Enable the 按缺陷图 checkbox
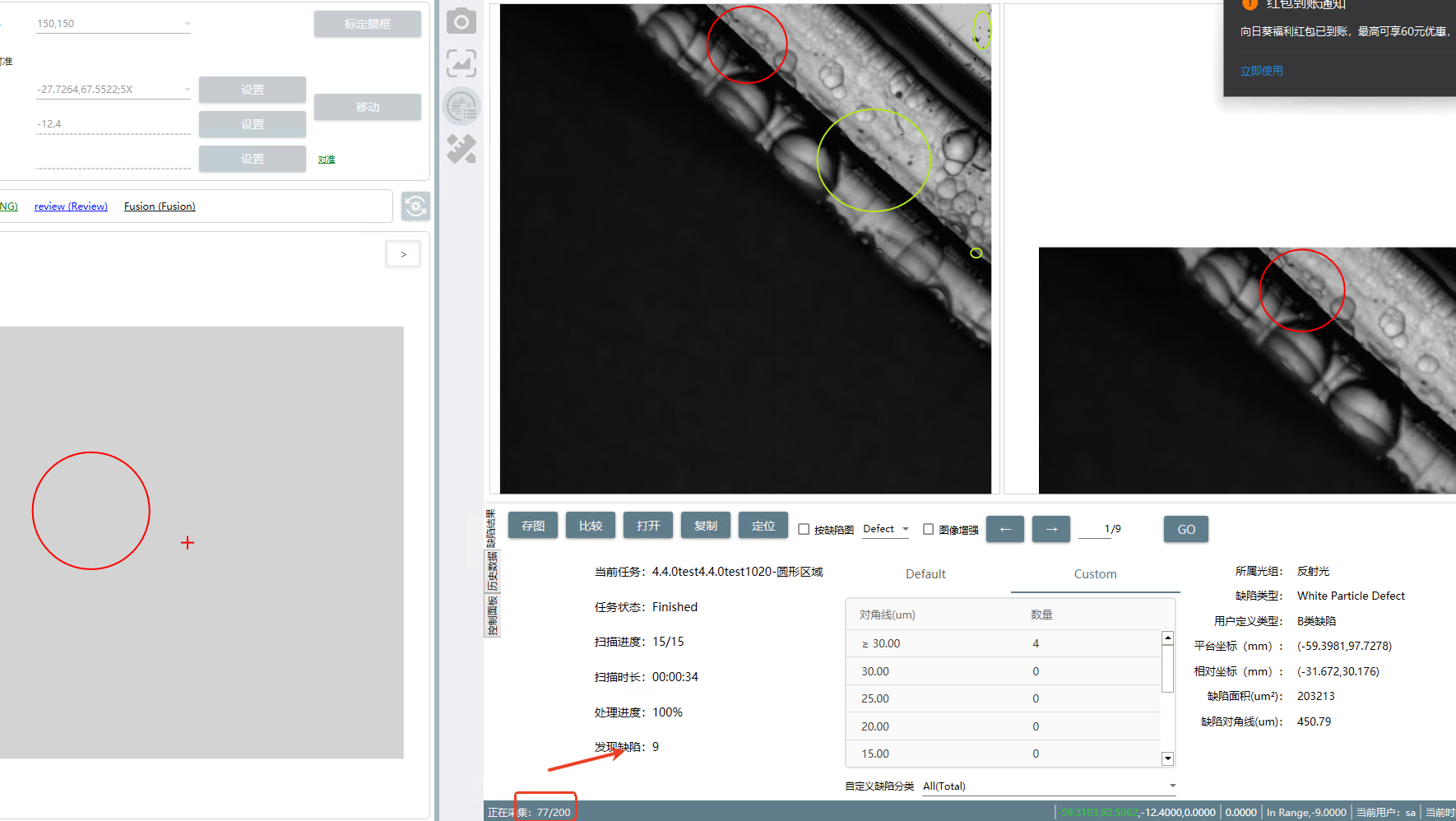The width and height of the screenshot is (1456, 821). click(804, 530)
